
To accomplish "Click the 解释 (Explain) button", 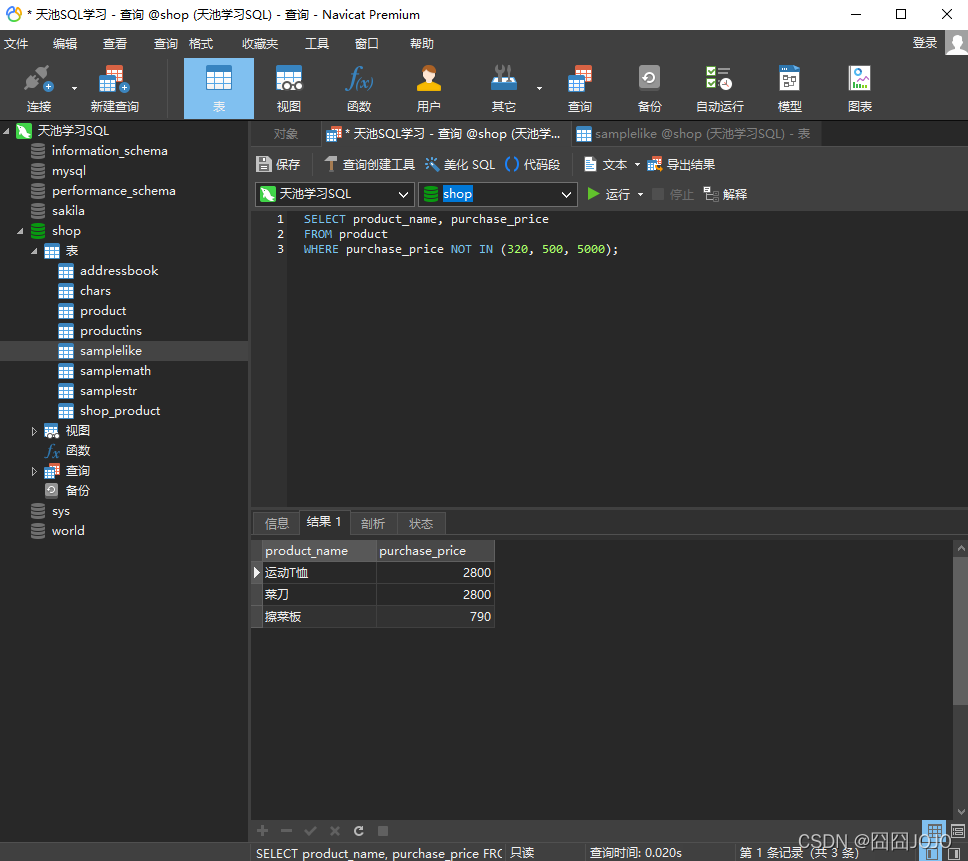I will tap(725, 194).
